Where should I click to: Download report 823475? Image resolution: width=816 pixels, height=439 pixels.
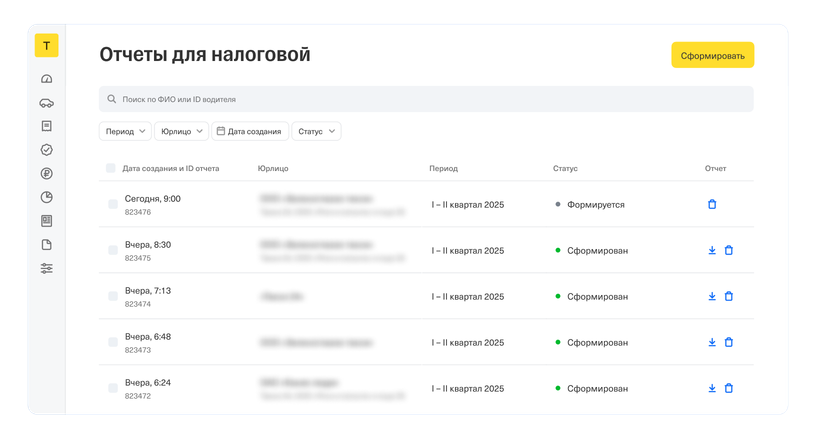point(712,250)
